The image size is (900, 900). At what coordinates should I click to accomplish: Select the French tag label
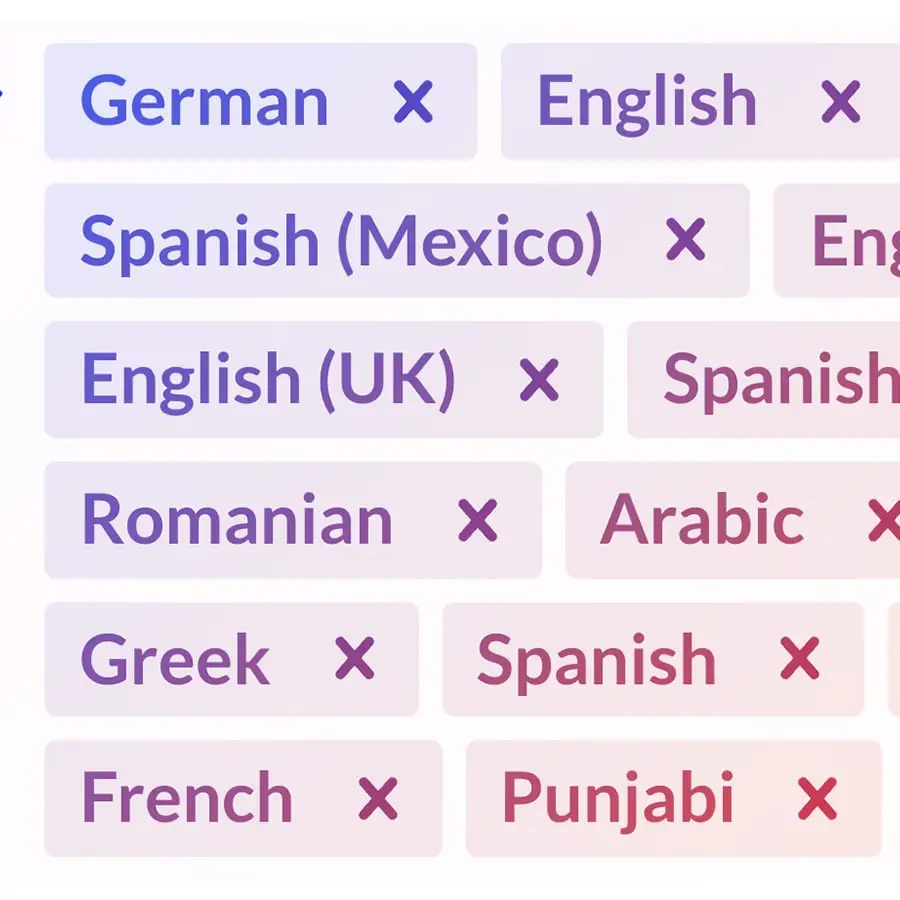187,798
